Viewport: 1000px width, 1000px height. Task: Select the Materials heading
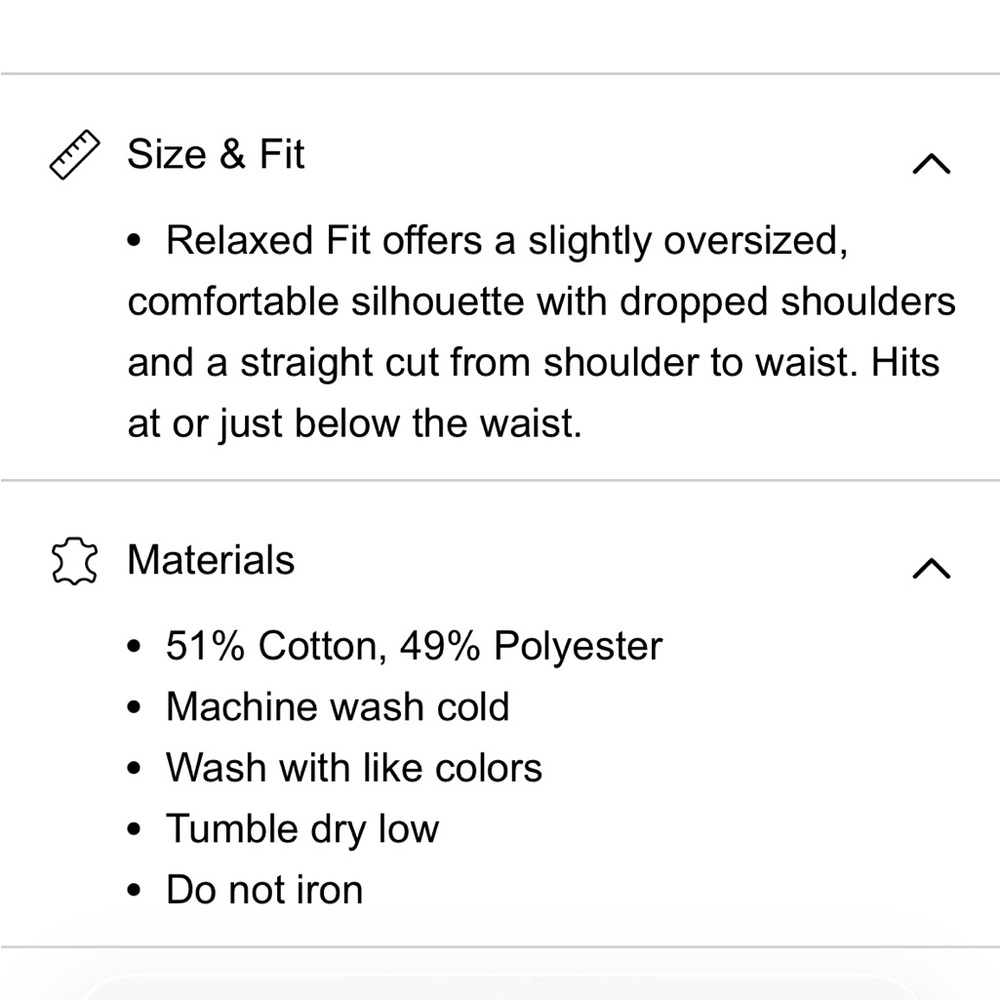tap(211, 560)
